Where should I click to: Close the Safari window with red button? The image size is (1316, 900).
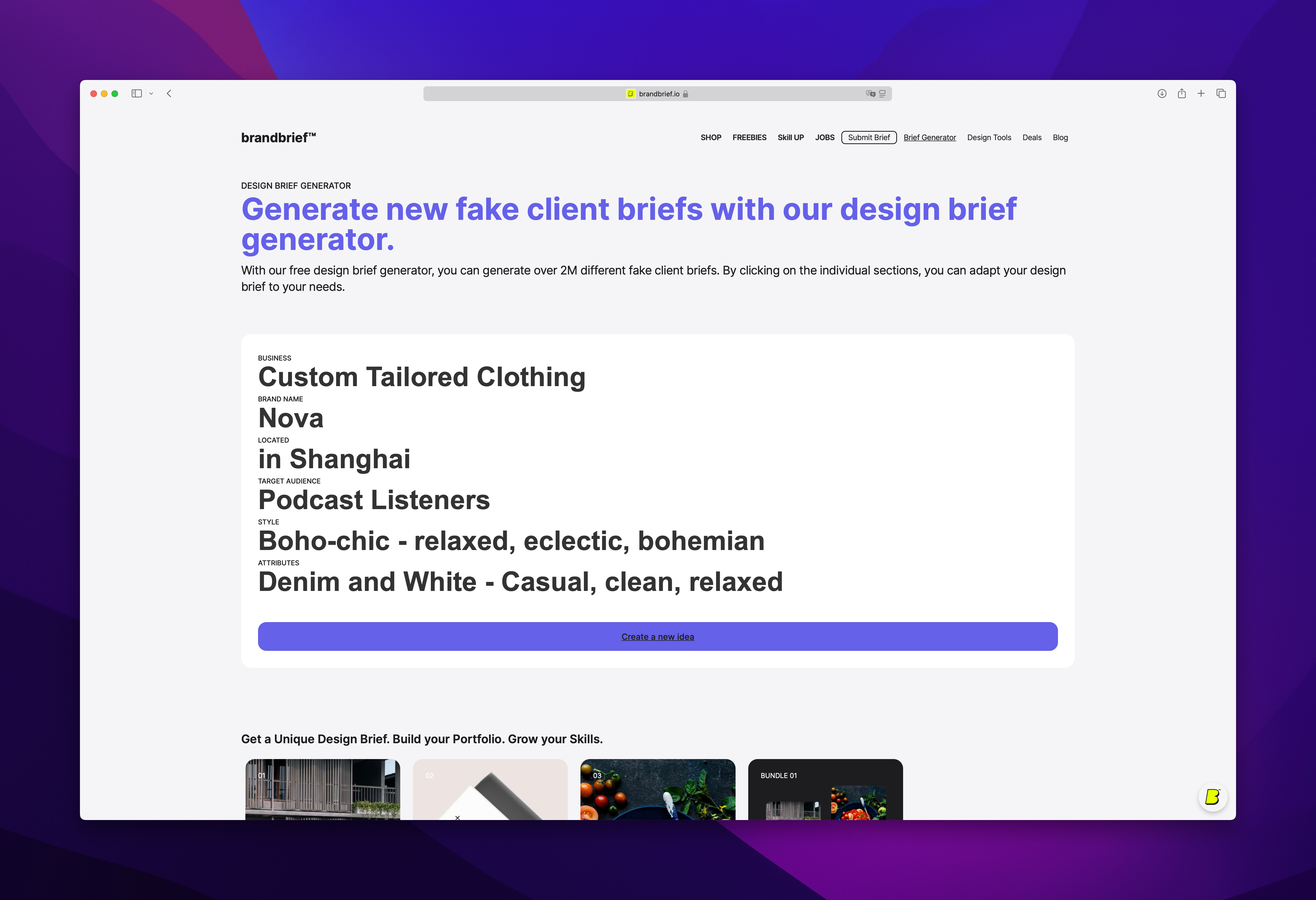click(93, 93)
